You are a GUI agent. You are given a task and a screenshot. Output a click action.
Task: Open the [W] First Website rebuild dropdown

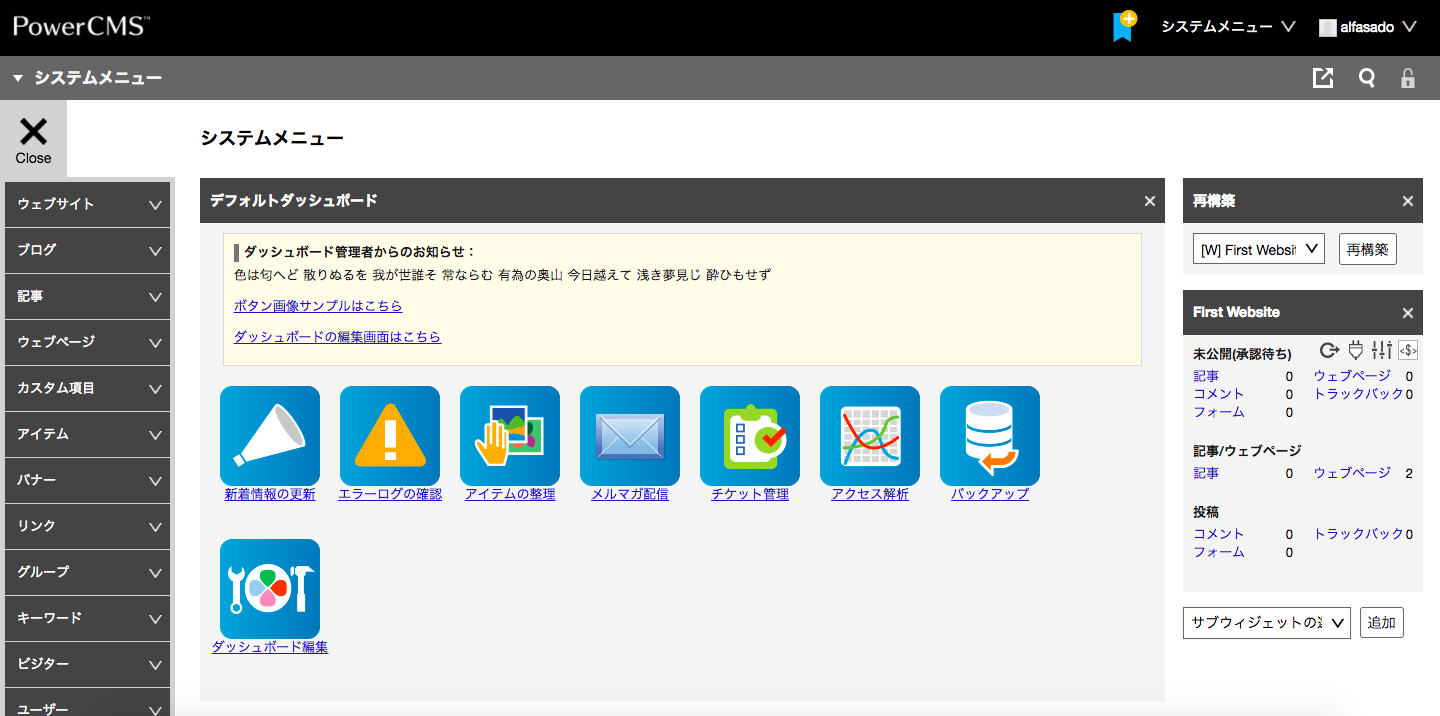[x=1258, y=249]
